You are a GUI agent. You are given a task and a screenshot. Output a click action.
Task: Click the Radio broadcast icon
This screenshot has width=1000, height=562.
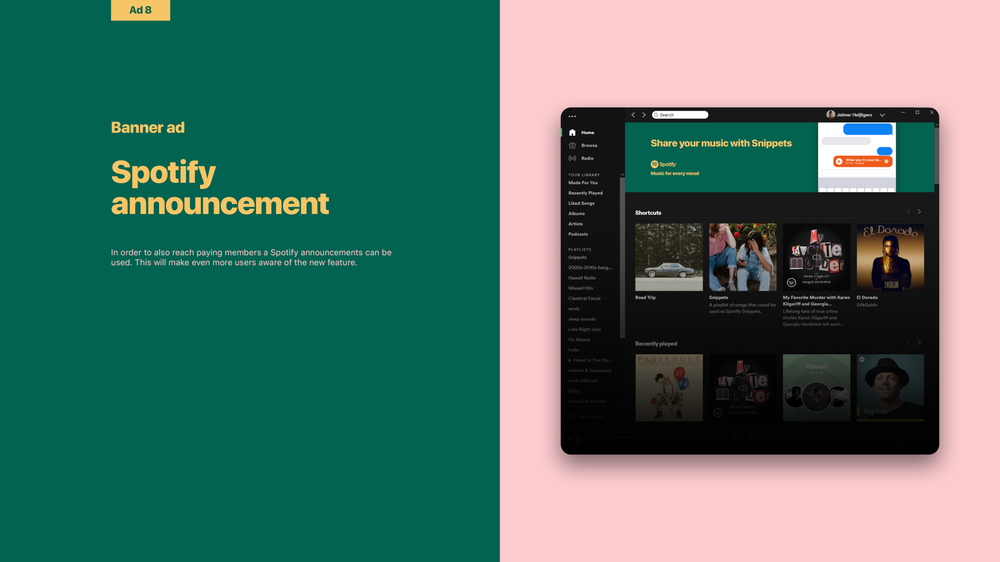572,158
